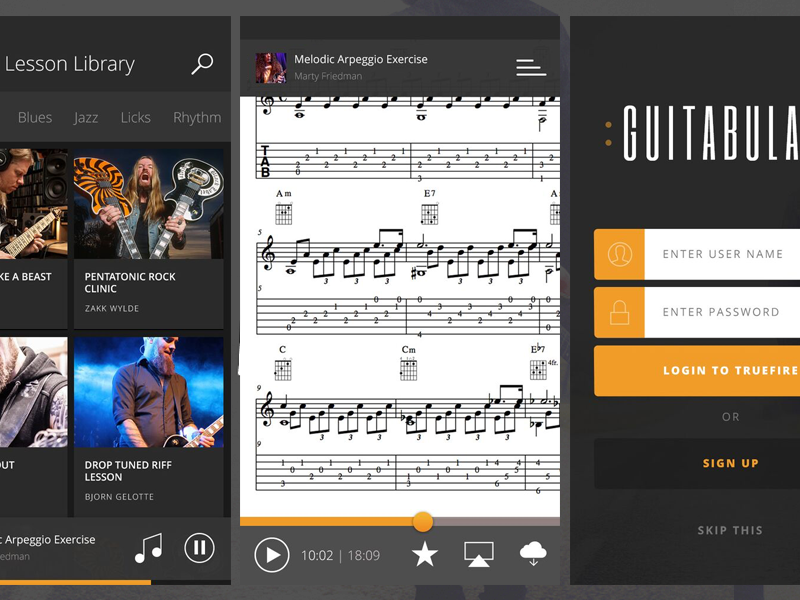Play the Melodic Arpeggio Exercise lesson

271,555
